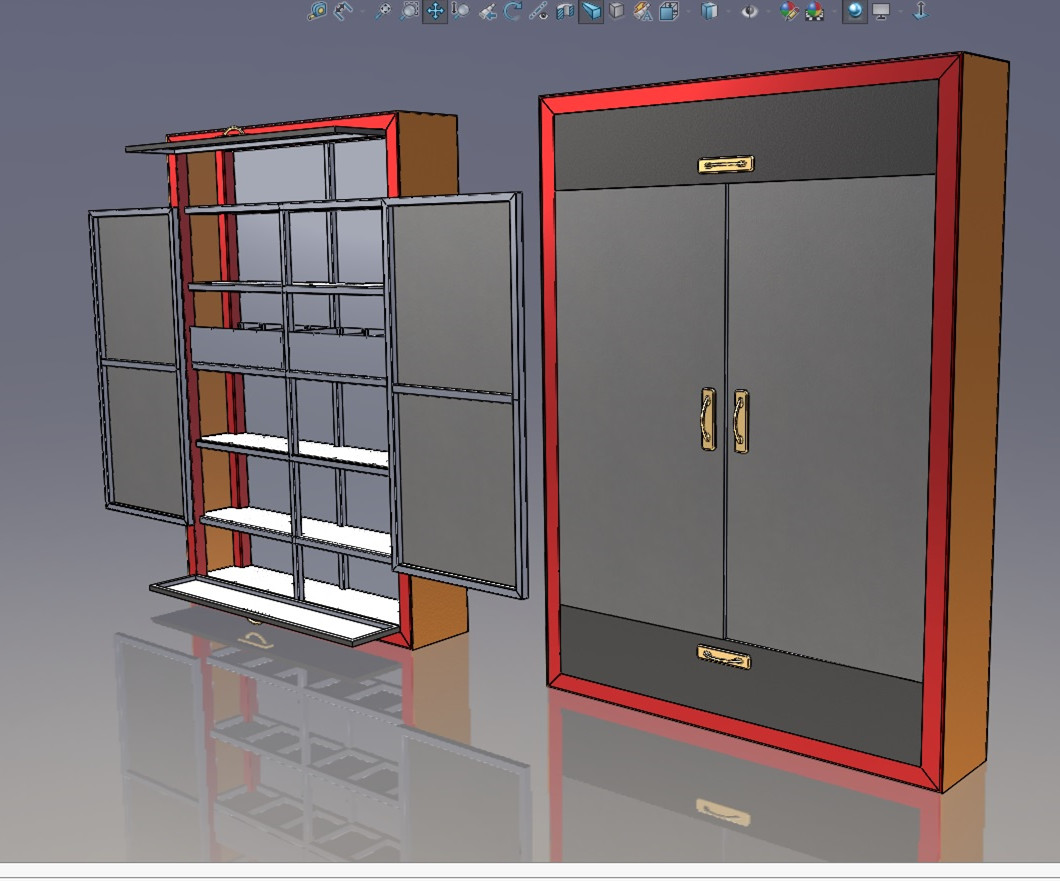
Task: Expand dropdown arrow beside View Settings monitor
Action: pos(900,11)
